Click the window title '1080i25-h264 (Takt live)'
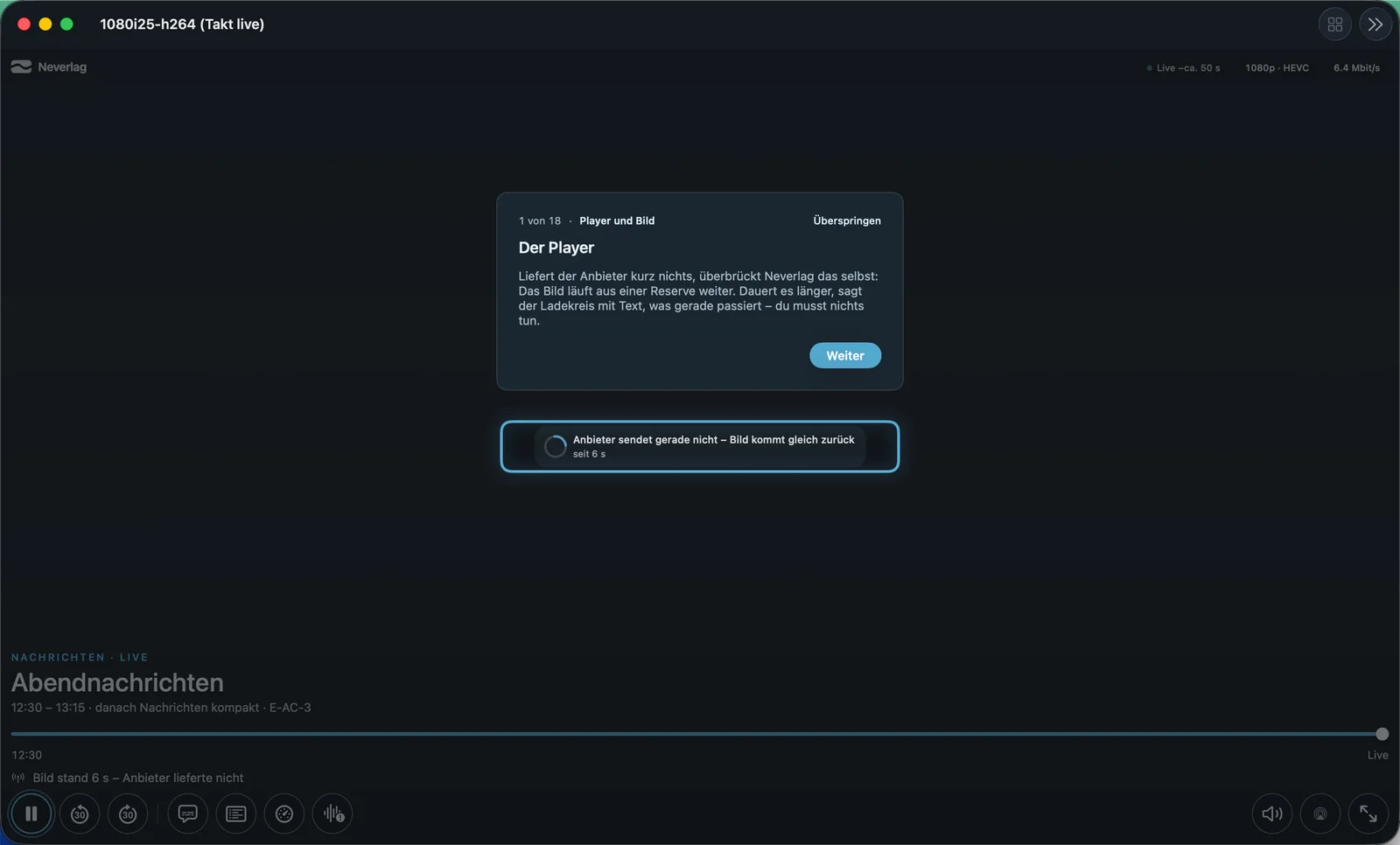 [182, 24]
